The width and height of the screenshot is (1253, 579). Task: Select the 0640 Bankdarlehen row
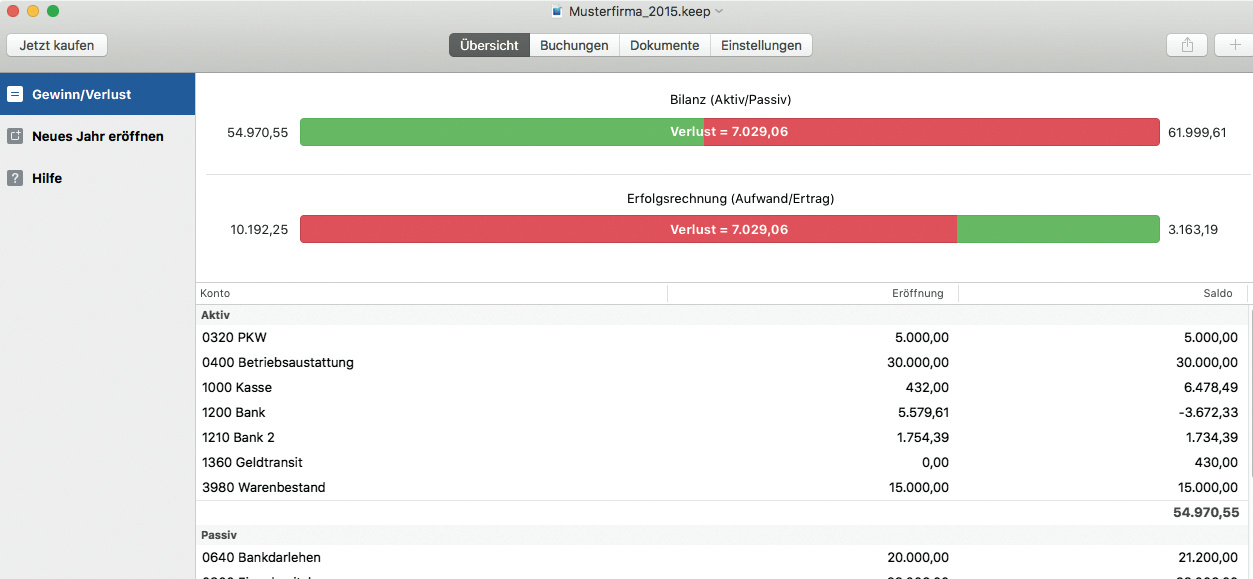pyautogui.click(x=720, y=557)
